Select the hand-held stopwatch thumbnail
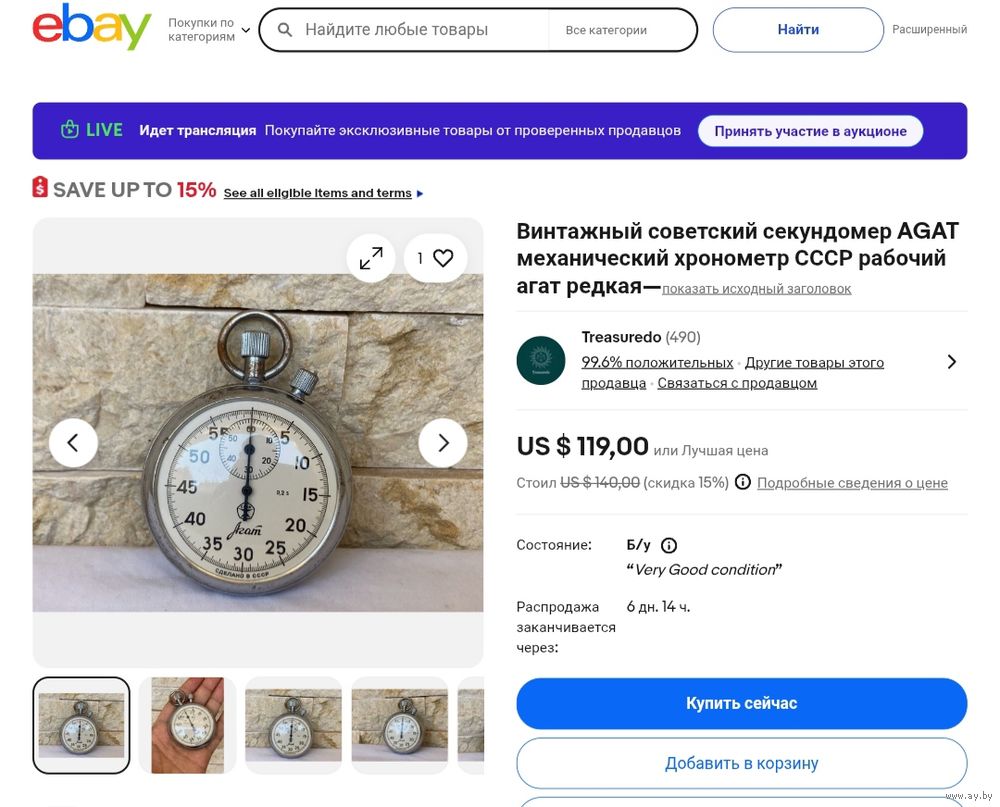The image size is (1000, 807). [187, 725]
